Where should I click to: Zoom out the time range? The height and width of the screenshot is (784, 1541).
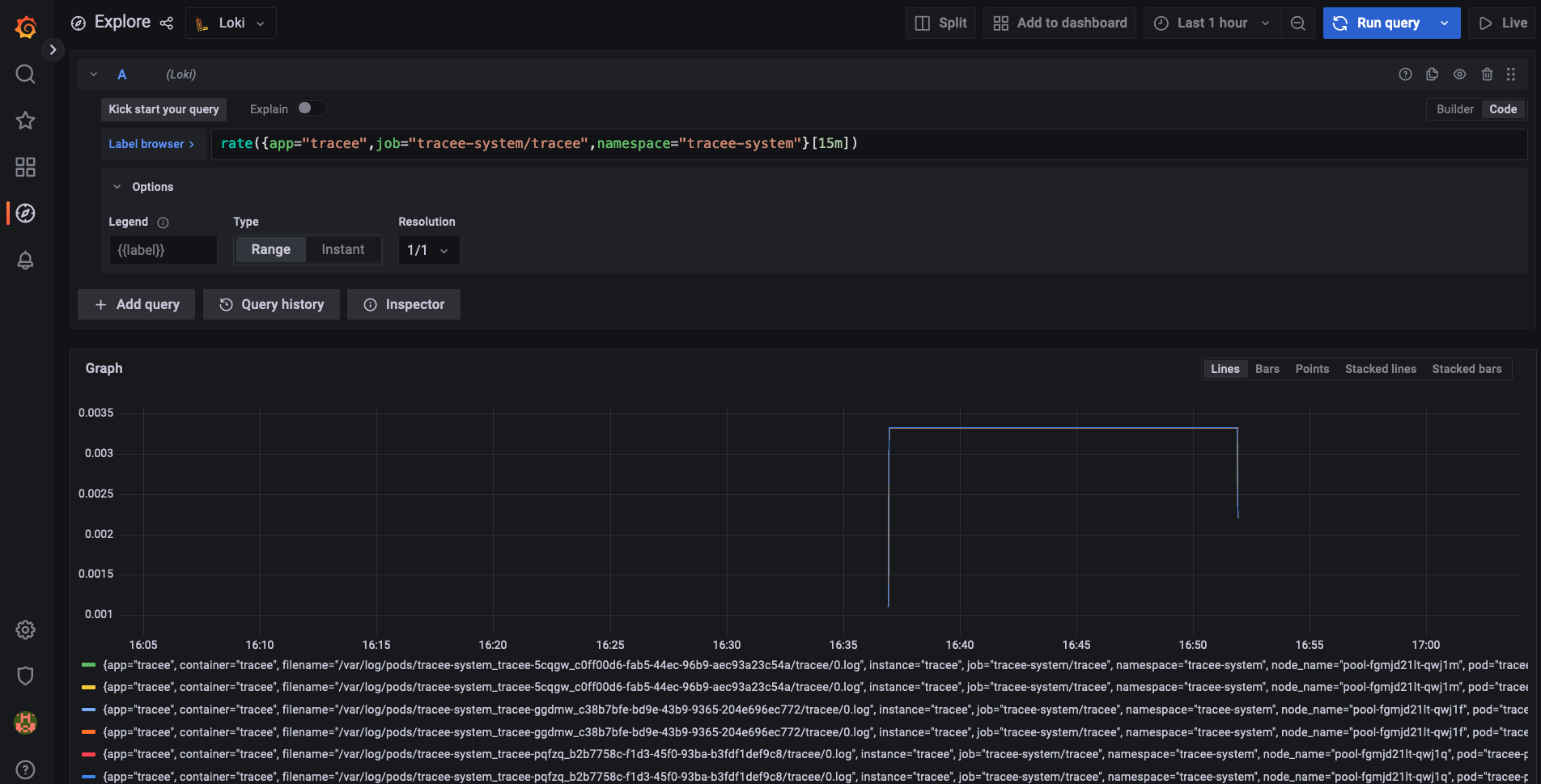tap(1297, 23)
